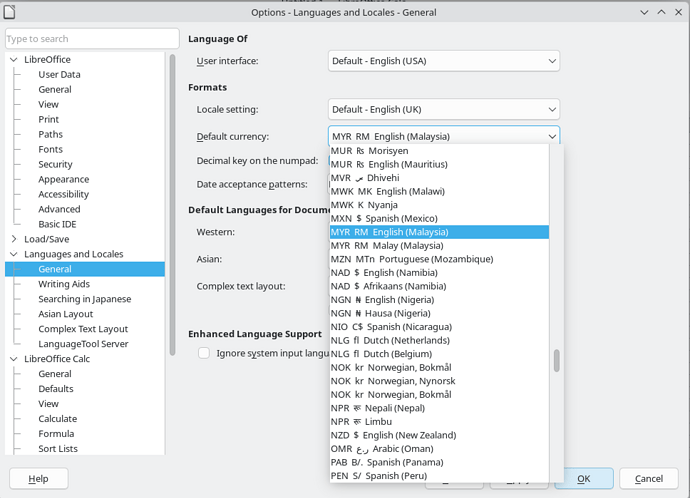Choose MWK English (Malawi) currency
The width and height of the screenshot is (690, 498).
pos(439,191)
